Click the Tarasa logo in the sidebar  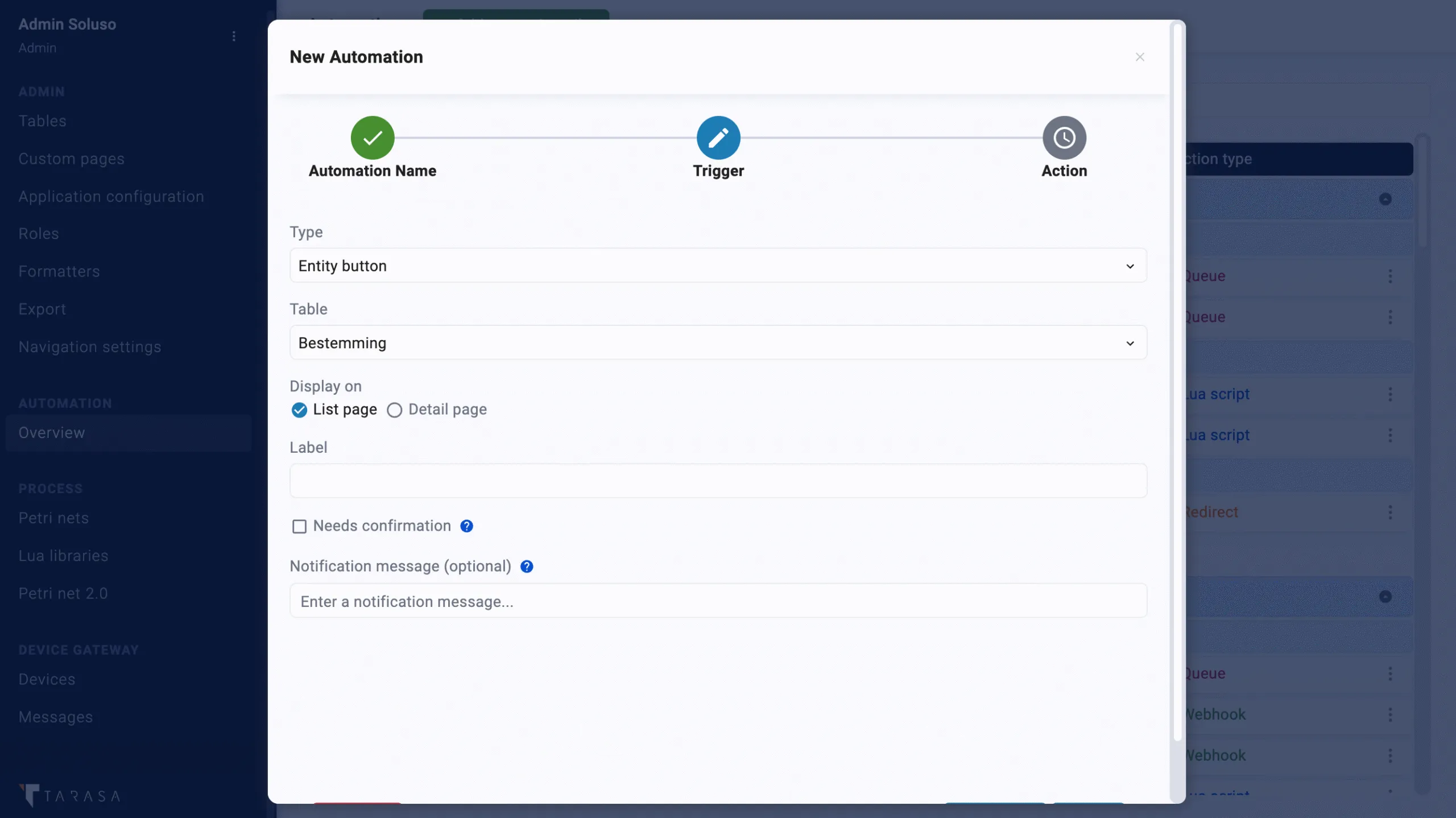69,795
